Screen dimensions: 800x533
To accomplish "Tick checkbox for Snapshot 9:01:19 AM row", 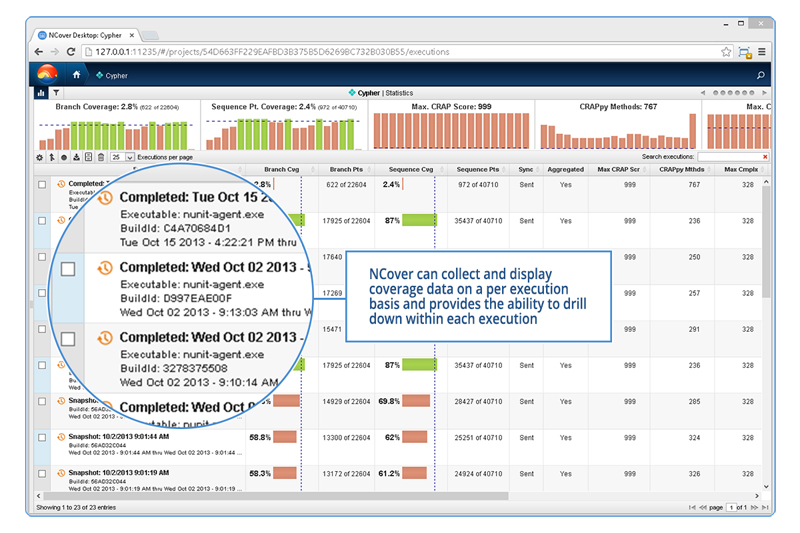I will click(x=42, y=474).
